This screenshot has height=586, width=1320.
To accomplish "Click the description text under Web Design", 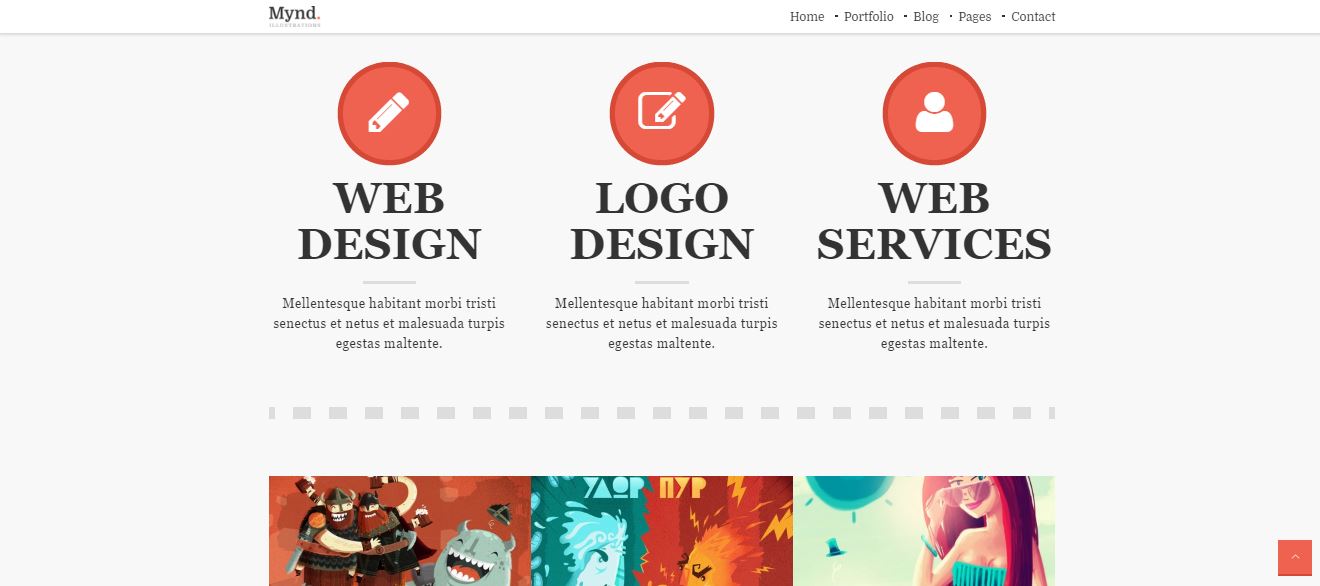I will (389, 323).
